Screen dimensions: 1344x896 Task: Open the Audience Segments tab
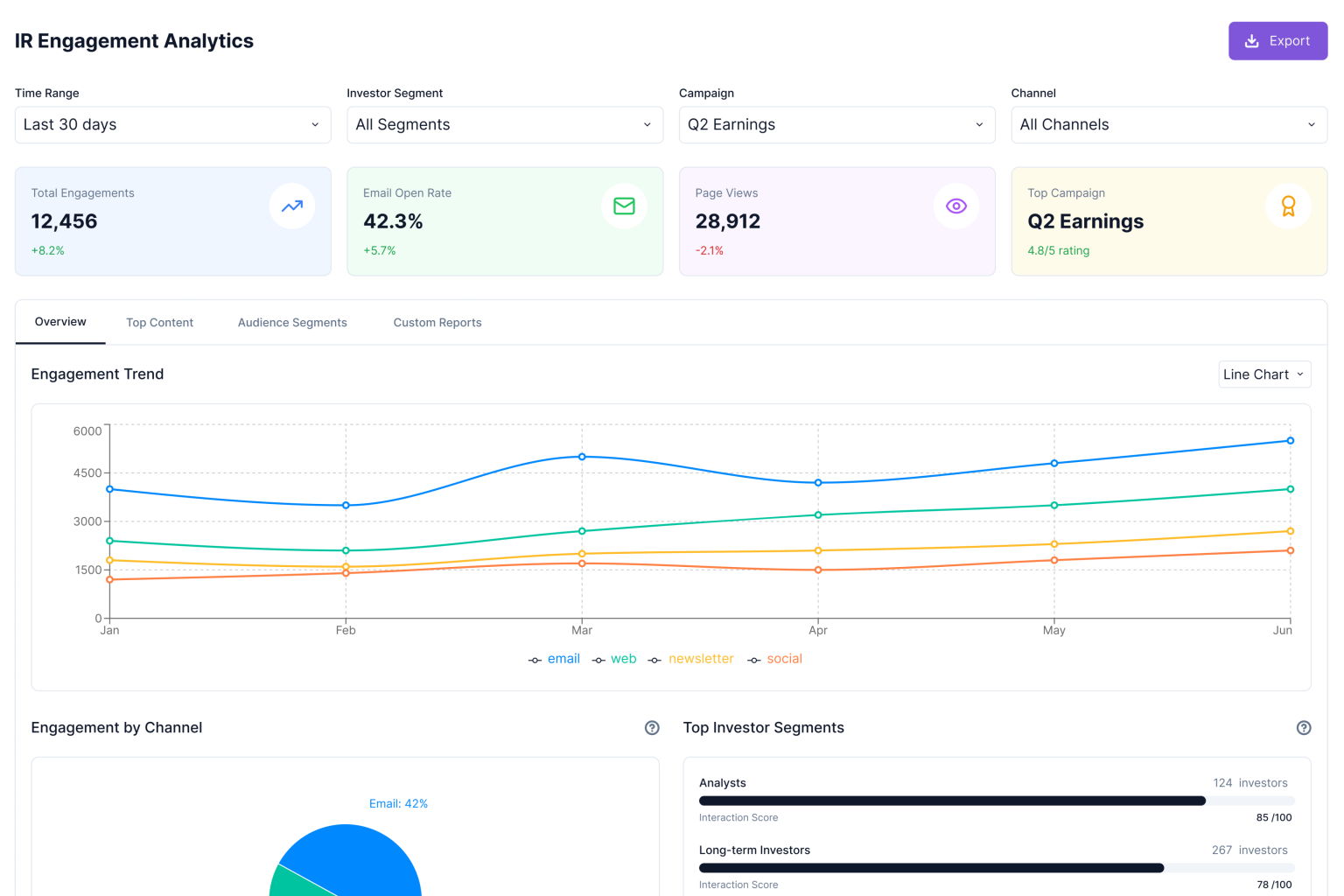pos(292,322)
